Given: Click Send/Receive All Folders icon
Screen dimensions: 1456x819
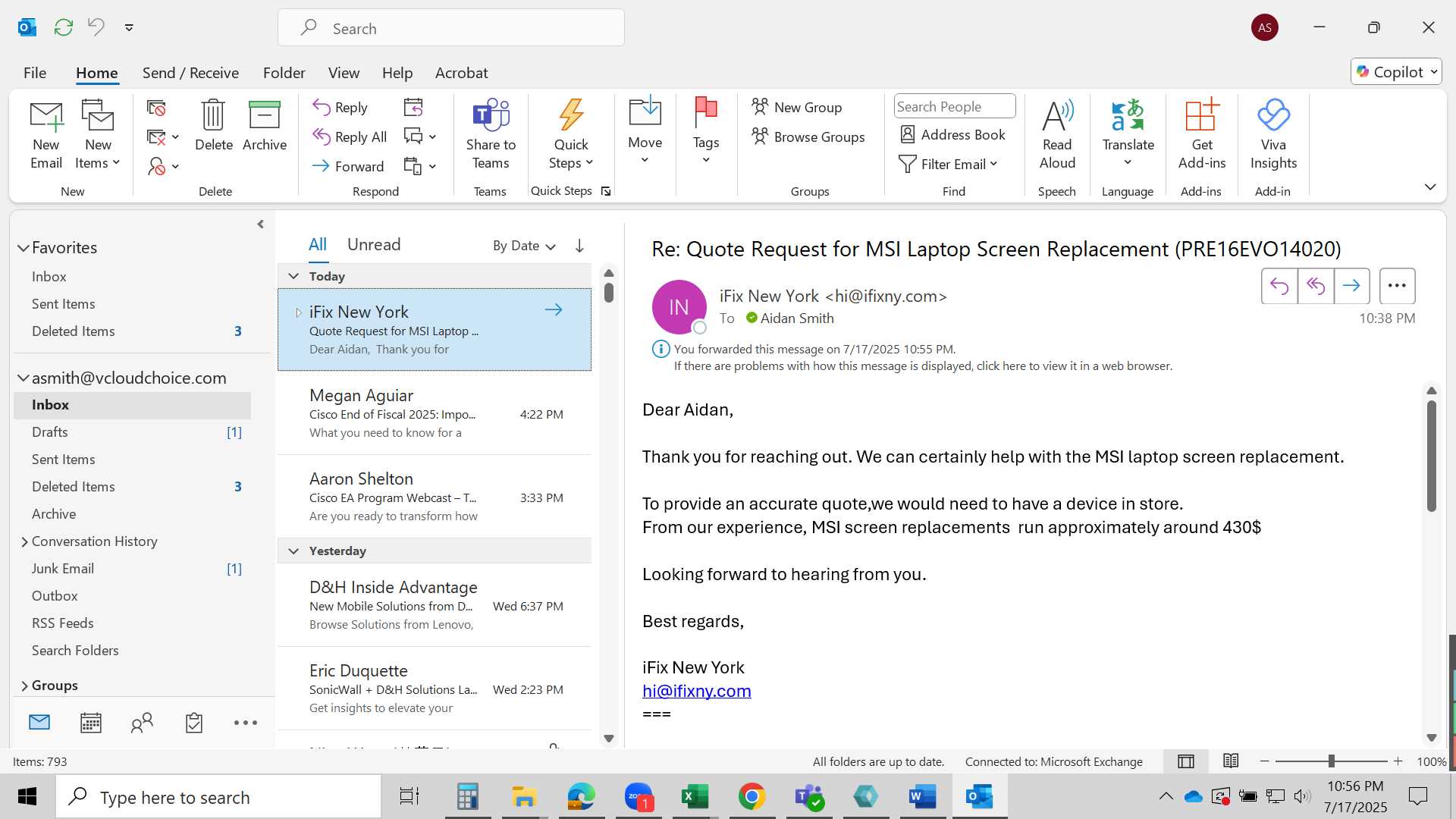Looking at the screenshot, I should pyautogui.click(x=64, y=27).
